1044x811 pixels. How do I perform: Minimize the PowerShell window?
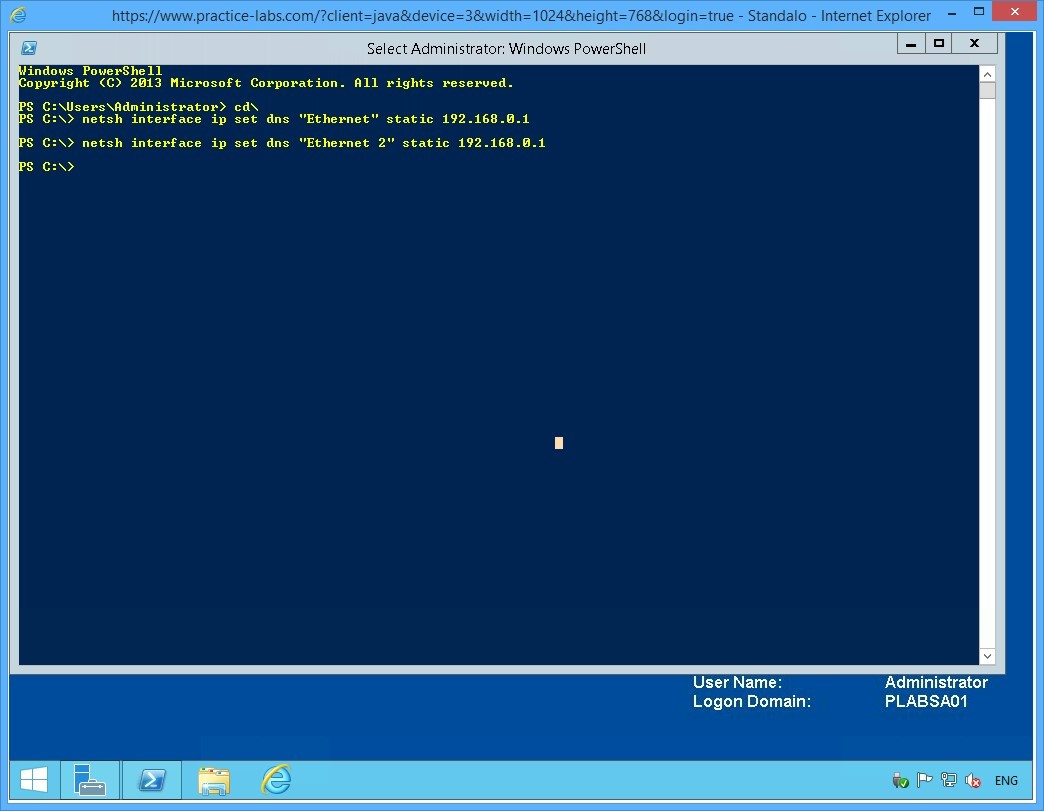pyautogui.click(x=910, y=43)
